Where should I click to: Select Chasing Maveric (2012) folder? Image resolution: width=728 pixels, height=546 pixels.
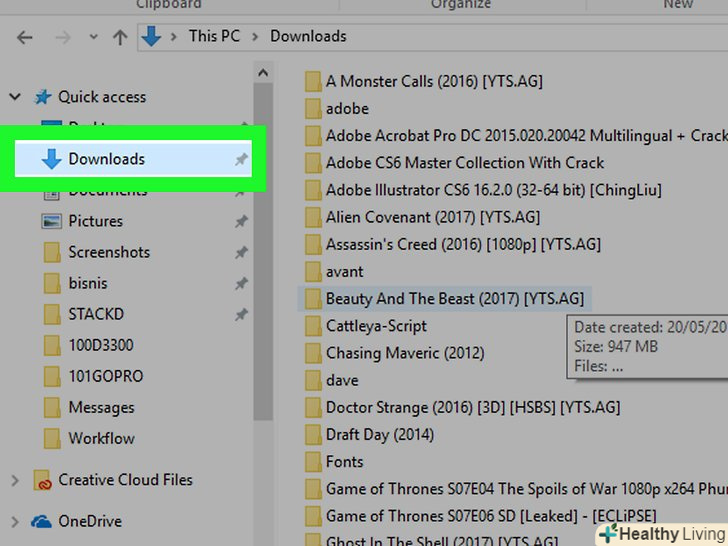pyautogui.click(x=405, y=353)
